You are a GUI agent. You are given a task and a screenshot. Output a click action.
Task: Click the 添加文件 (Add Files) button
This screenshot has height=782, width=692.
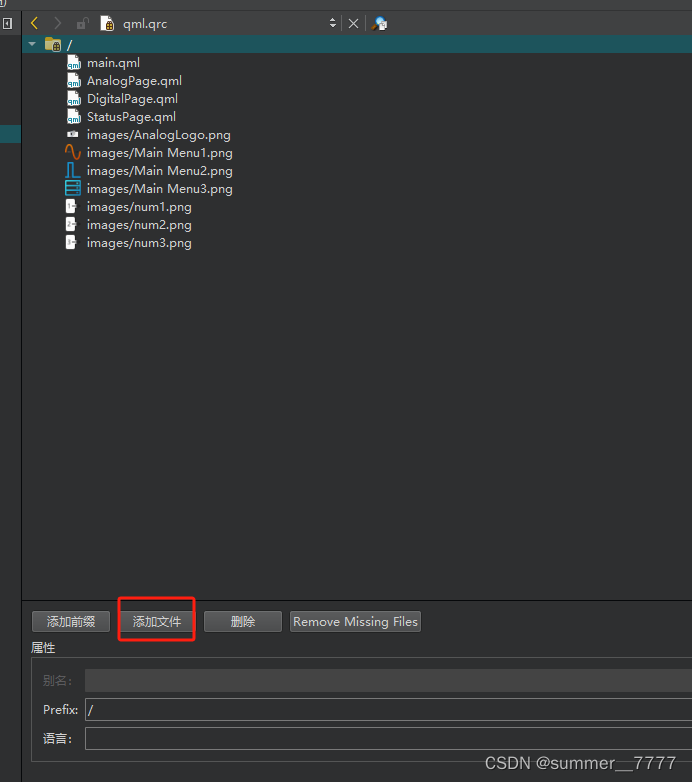point(157,621)
